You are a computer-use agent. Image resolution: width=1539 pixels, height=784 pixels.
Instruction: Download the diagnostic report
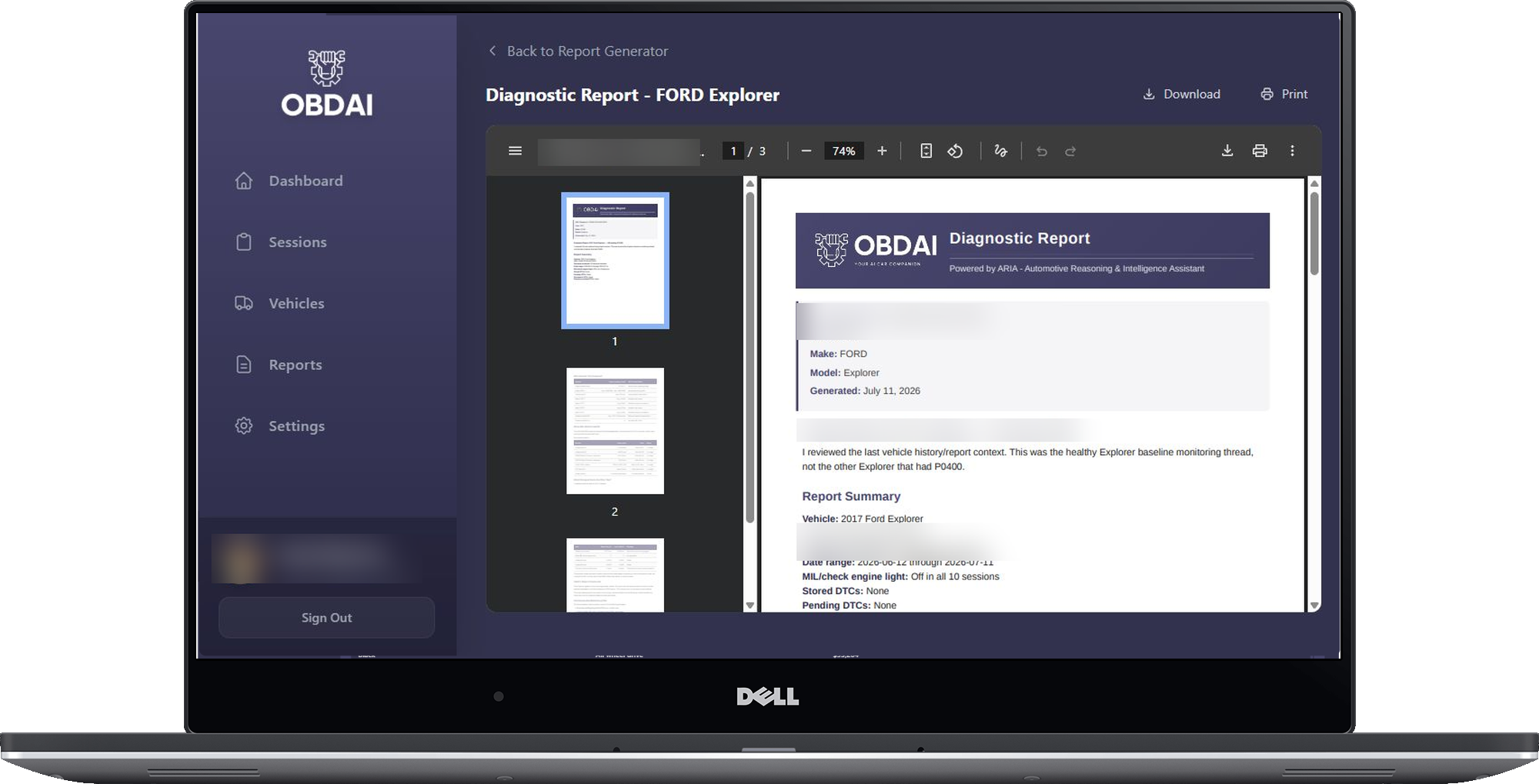pos(1182,94)
